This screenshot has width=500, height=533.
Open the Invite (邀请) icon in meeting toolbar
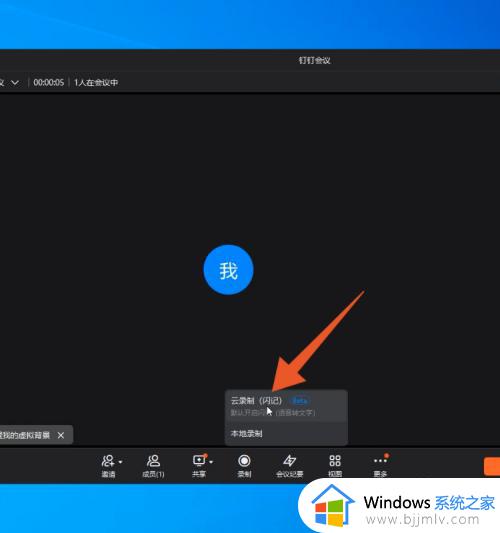[x=108, y=461]
